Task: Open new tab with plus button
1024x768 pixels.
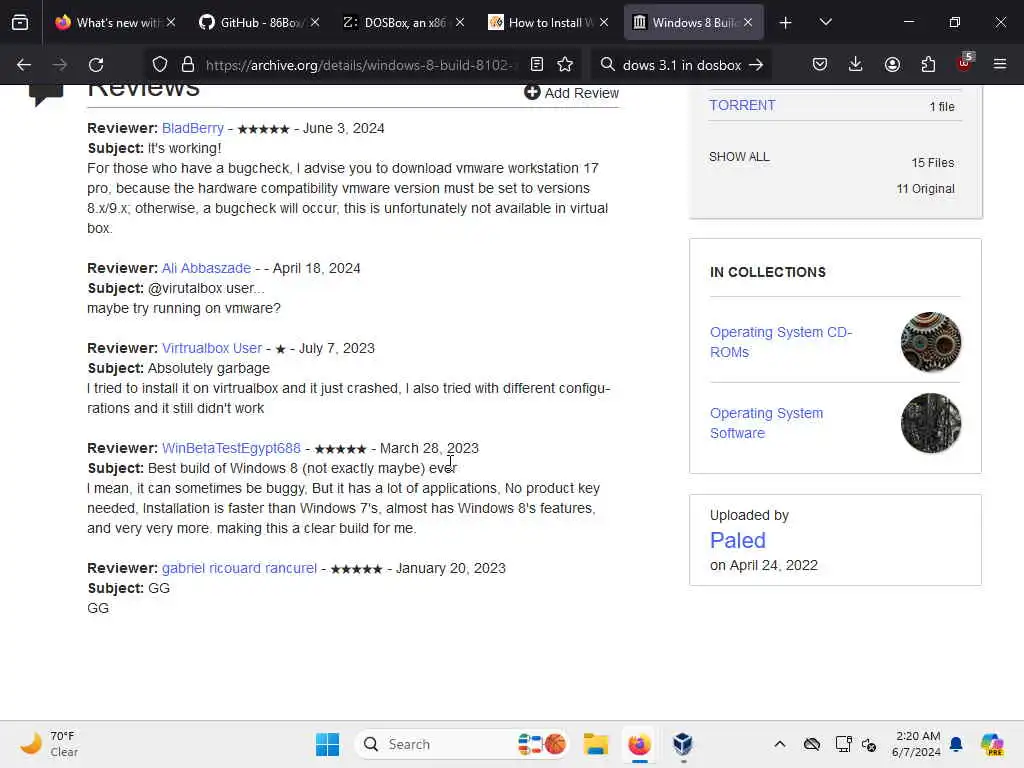Action: [x=786, y=23]
